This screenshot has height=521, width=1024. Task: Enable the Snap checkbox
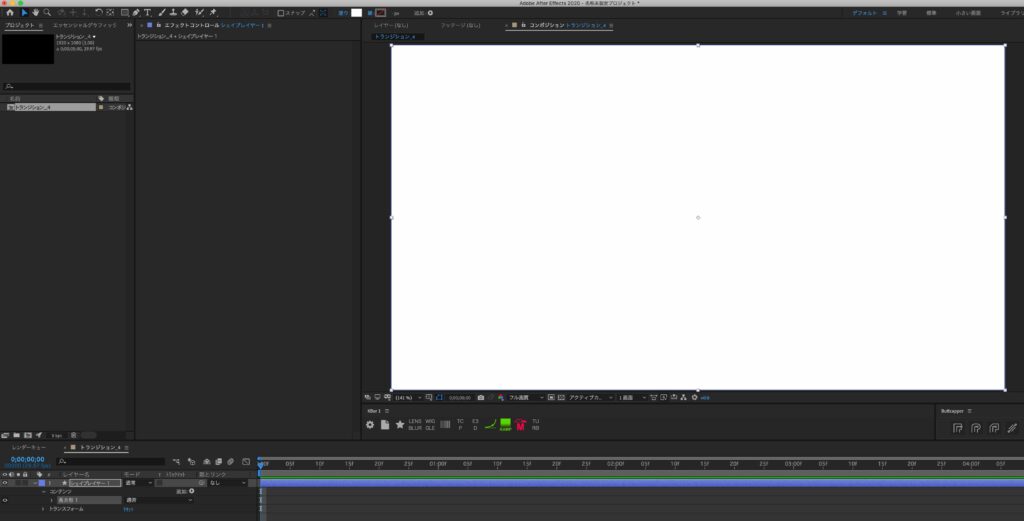click(281, 13)
